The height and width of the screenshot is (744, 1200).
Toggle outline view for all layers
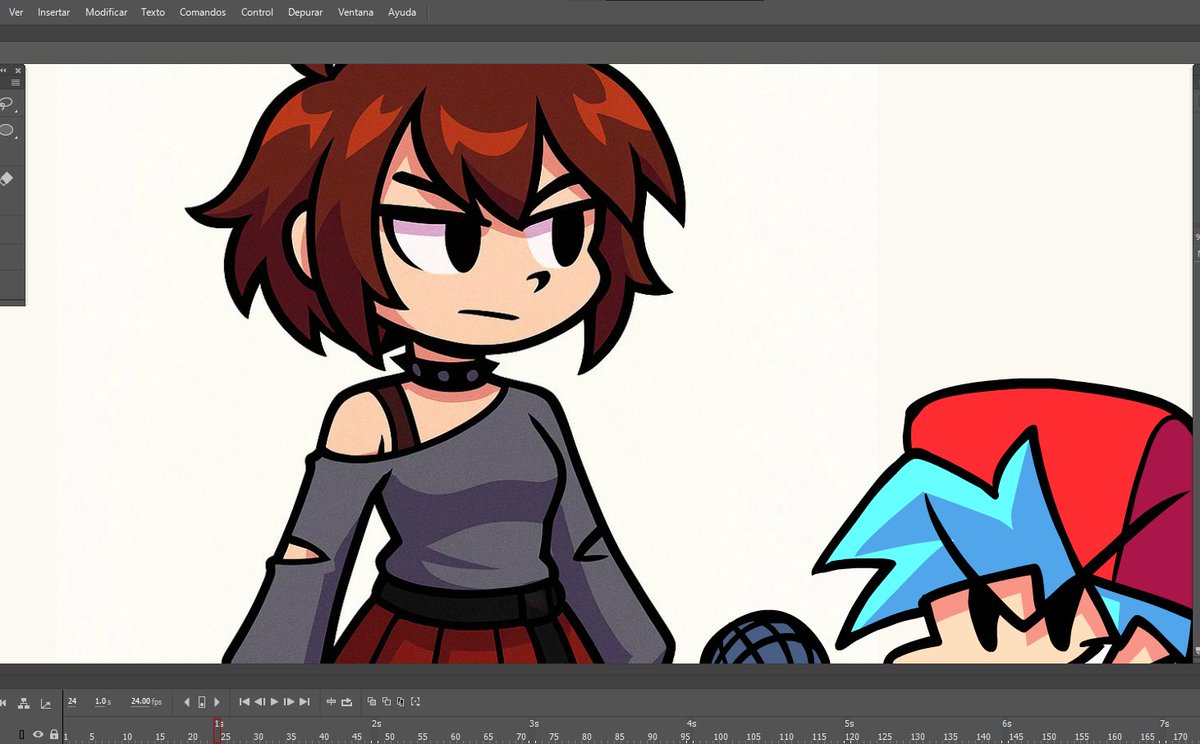(x=21, y=734)
